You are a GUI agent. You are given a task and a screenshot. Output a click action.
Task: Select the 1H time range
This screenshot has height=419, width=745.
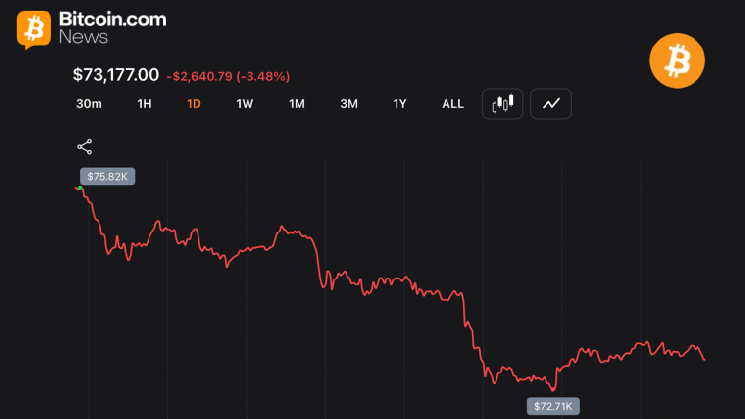pos(144,104)
